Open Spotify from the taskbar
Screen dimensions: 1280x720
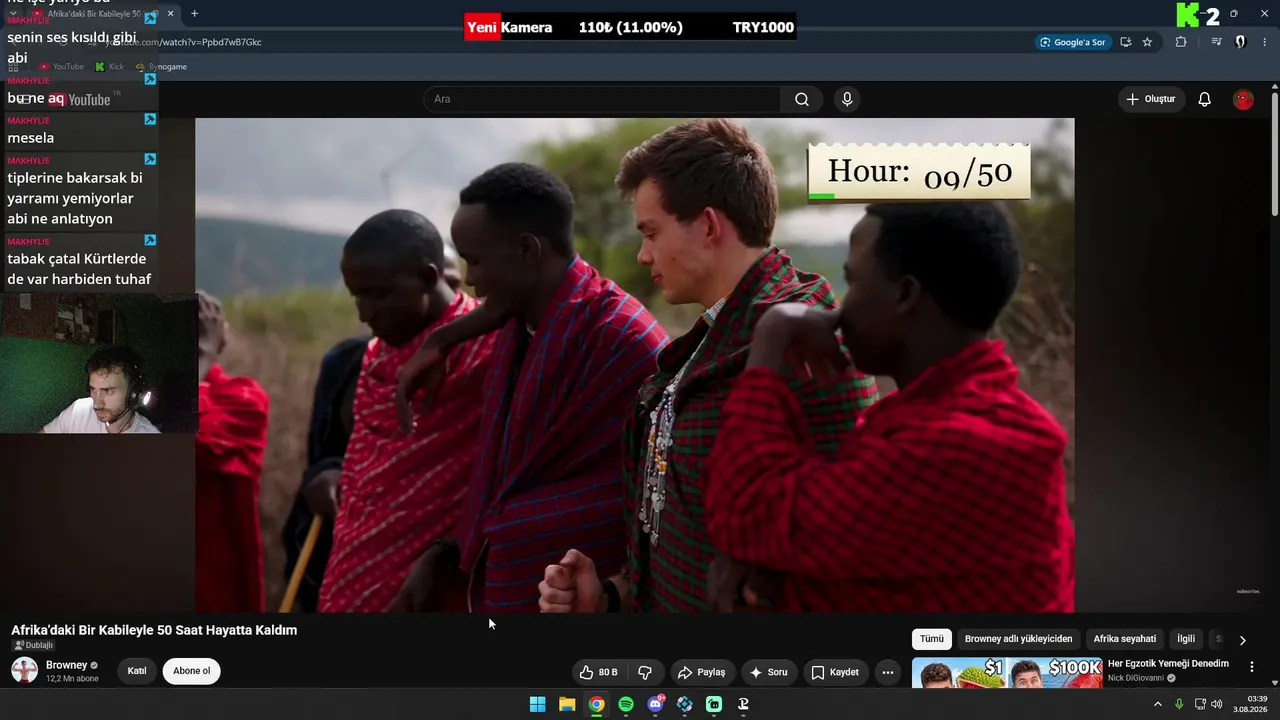click(x=626, y=704)
